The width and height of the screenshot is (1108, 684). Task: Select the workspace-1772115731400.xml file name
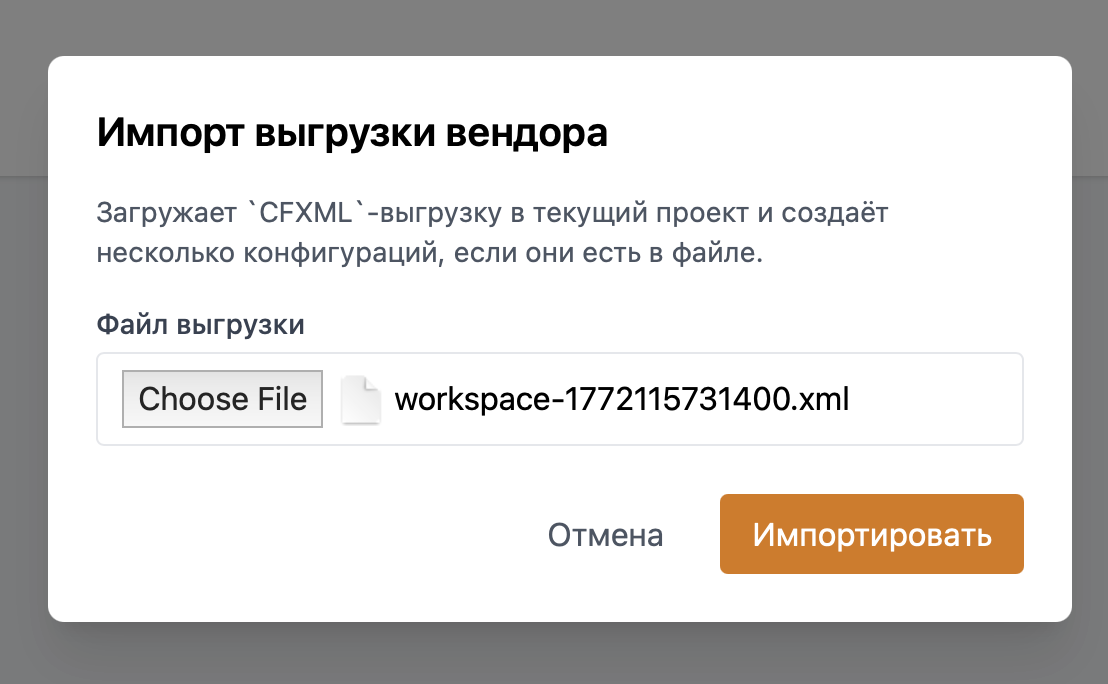tap(621, 400)
